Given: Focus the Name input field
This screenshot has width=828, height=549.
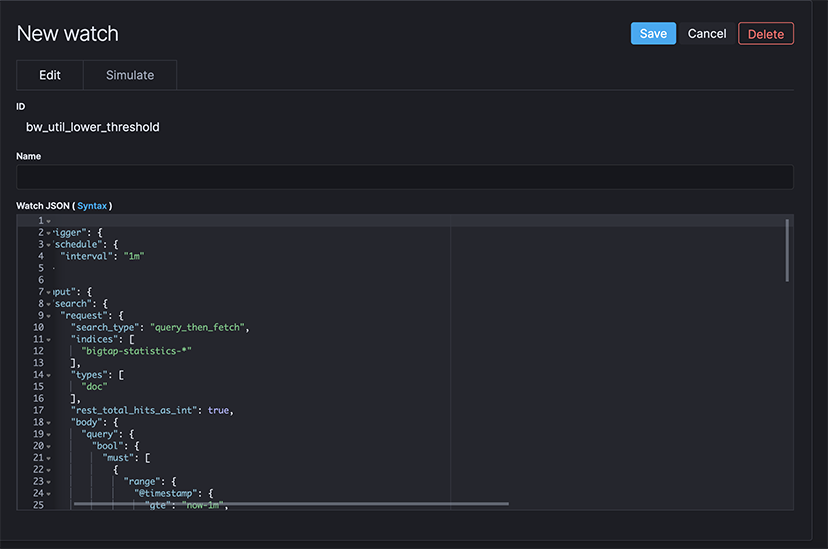Looking at the screenshot, I should coord(404,177).
